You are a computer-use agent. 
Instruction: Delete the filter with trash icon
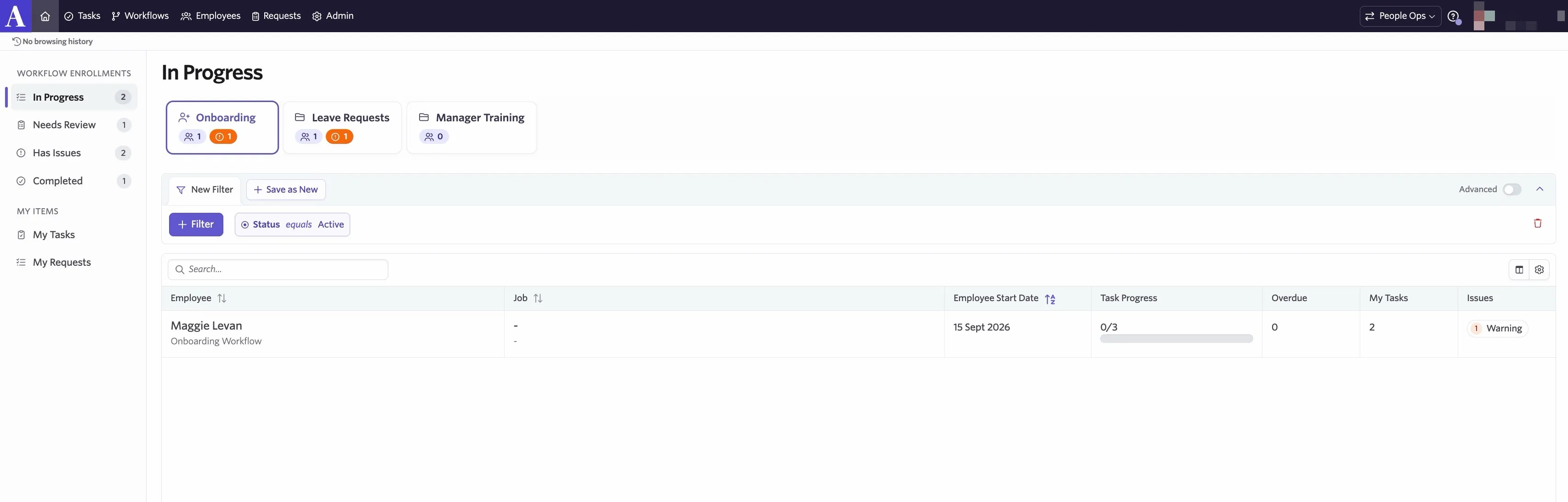coord(1537,223)
